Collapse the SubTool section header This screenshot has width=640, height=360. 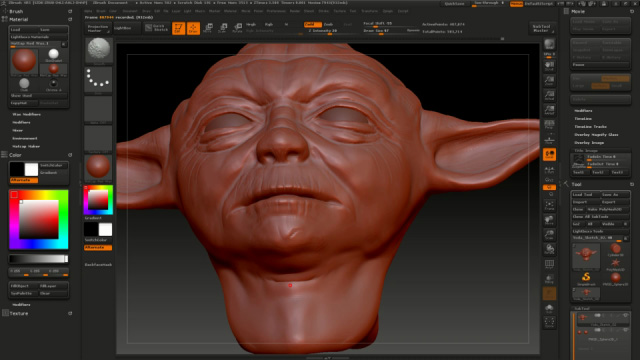click(x=582, y=309)
